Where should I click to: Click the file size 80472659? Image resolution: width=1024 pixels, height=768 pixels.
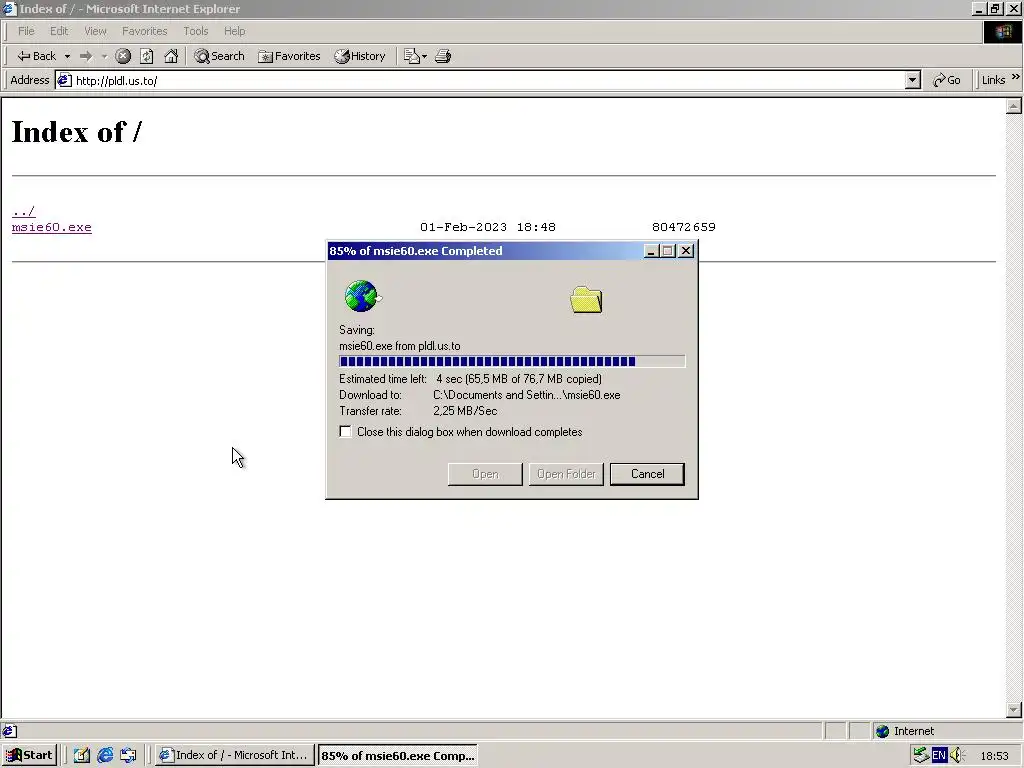click(x=684, y=227)
